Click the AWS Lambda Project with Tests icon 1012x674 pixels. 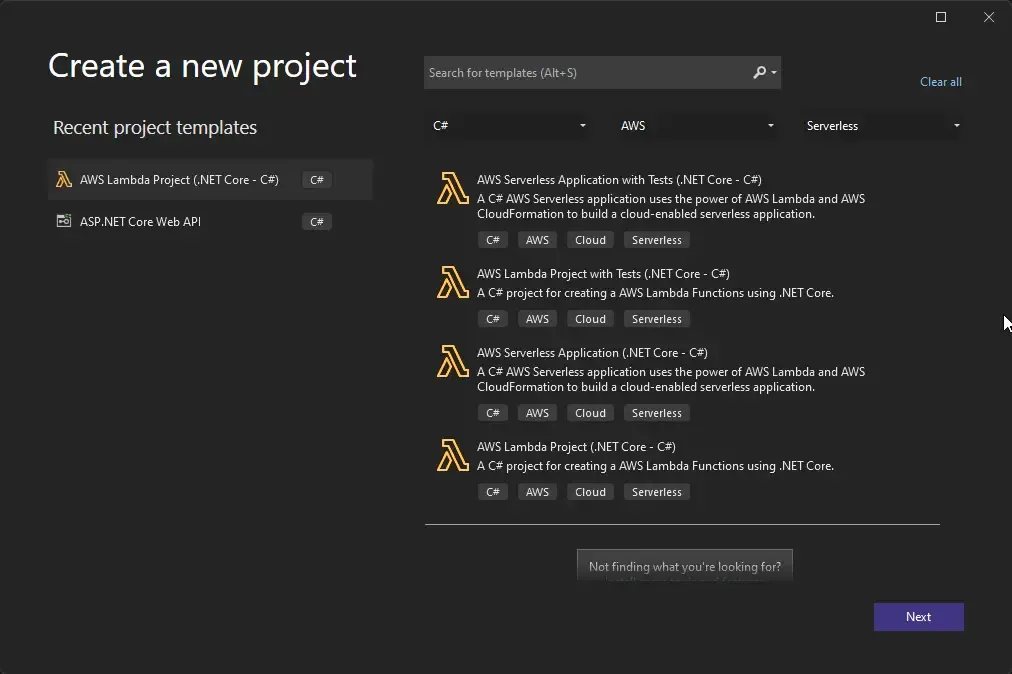pyautogui.click(x=451, y=282)
